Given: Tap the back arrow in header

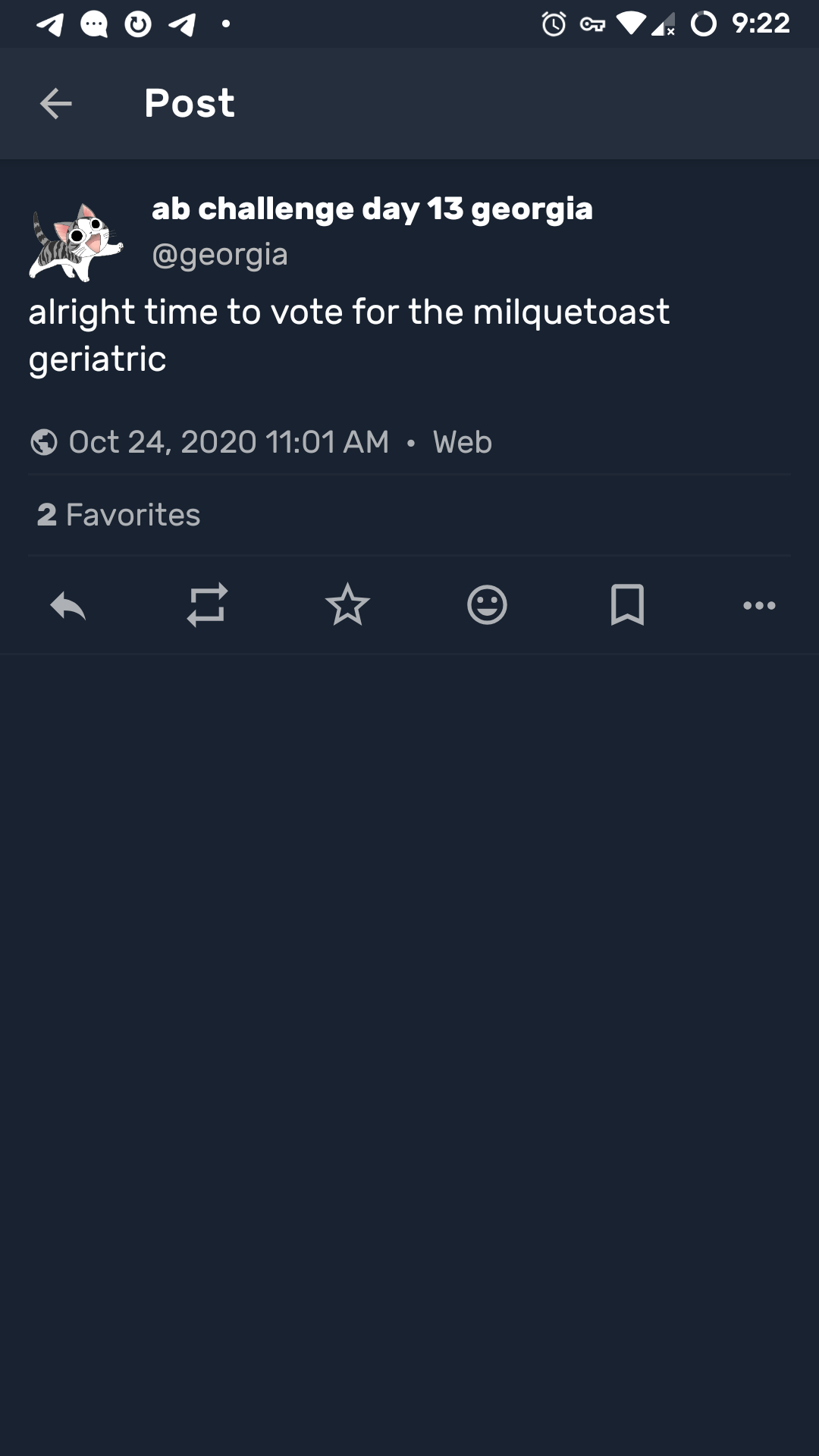Looking at the screenshot, I should 55,103.
